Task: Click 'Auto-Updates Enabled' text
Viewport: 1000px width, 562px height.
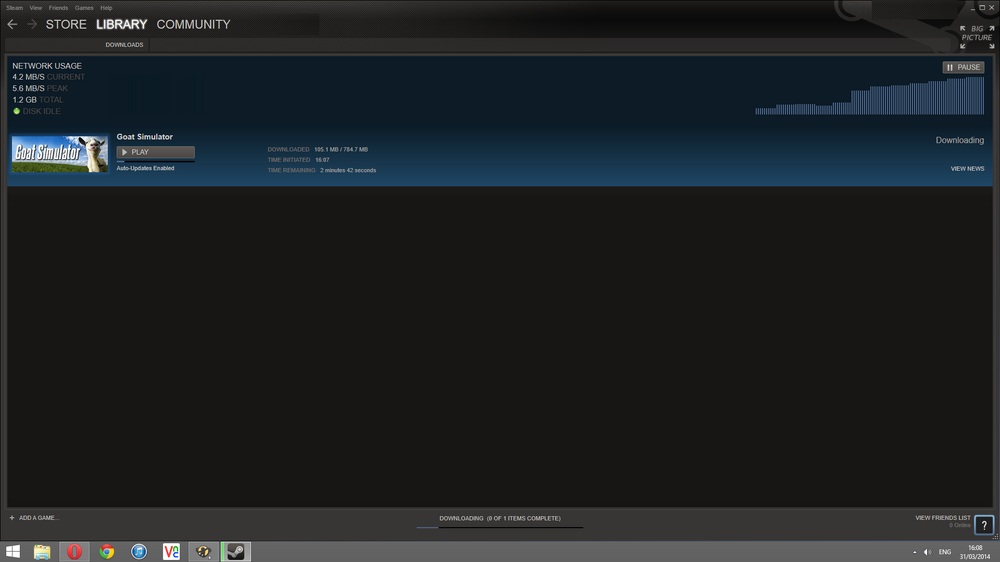Action: (x=145, y=168)
